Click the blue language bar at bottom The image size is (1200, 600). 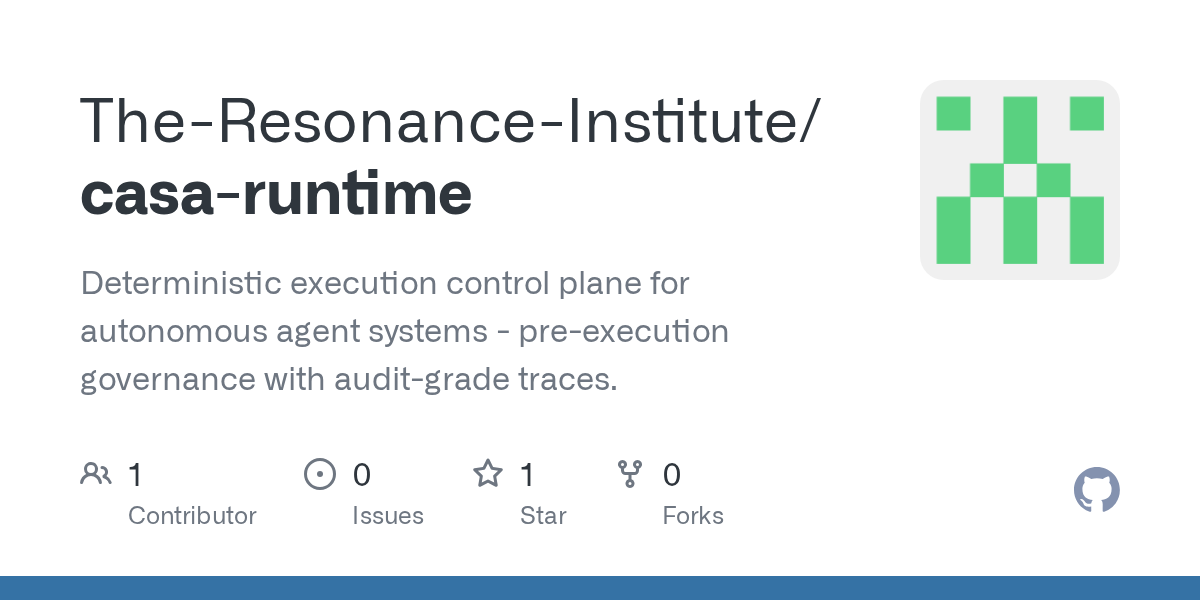tap(600, 588)
